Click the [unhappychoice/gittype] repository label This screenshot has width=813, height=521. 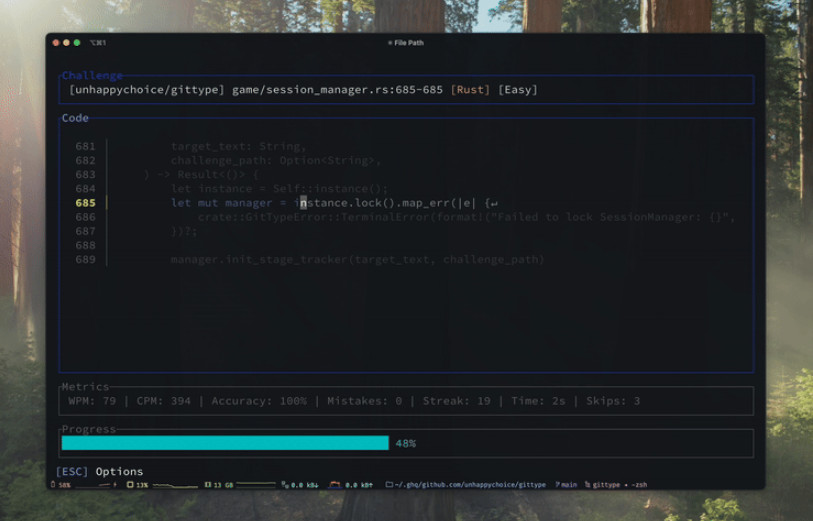tap(147, 90)
